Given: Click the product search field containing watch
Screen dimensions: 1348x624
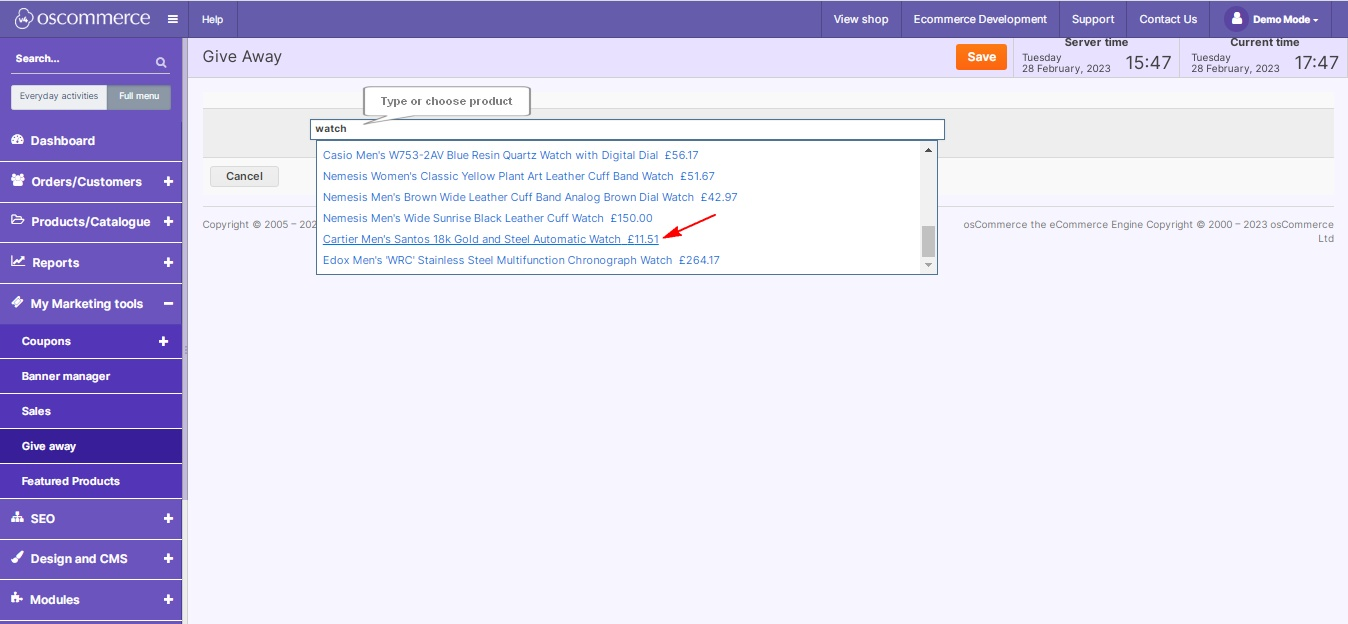Looking at the screenshot, I should coord(627,129).
